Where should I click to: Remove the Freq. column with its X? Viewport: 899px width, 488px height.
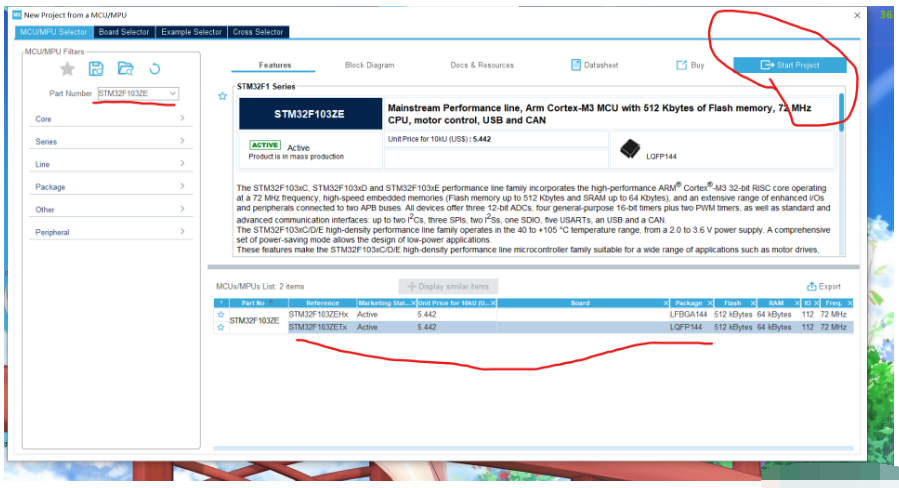point(849,303)
